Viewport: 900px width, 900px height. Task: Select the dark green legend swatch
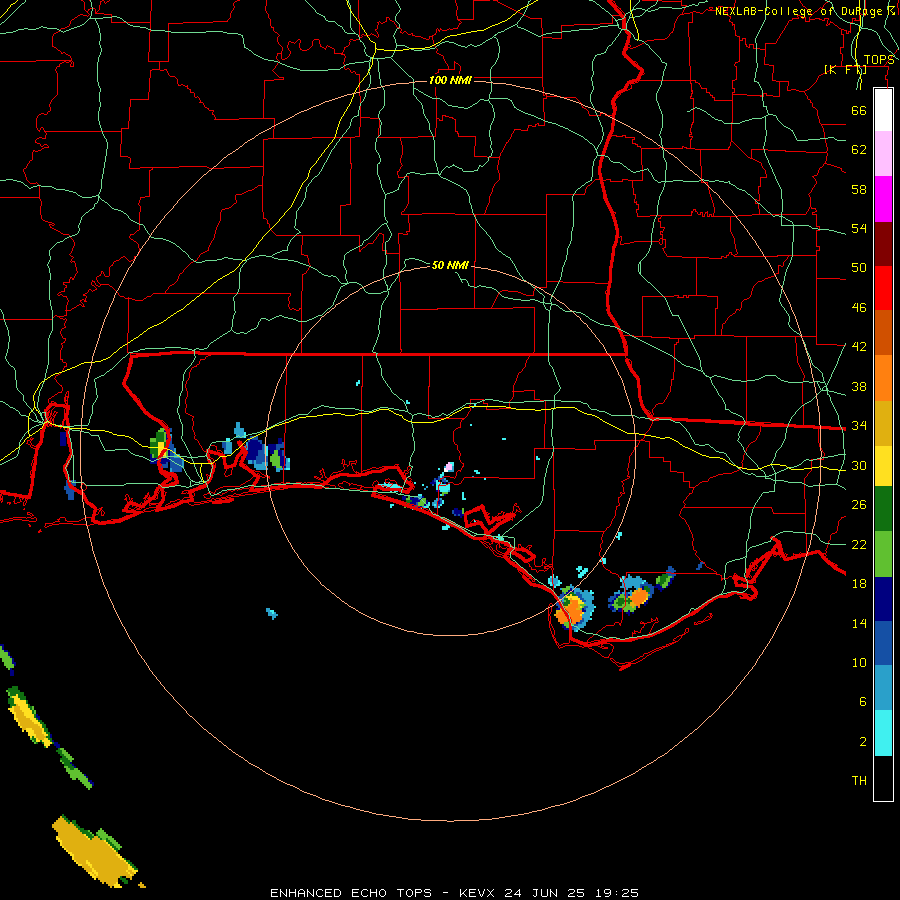point(883,509)
